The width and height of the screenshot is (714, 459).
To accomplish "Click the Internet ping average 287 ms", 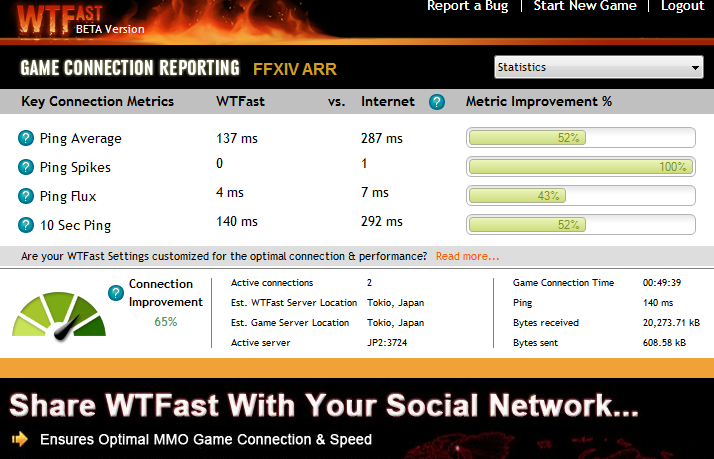I will (382, 138).
